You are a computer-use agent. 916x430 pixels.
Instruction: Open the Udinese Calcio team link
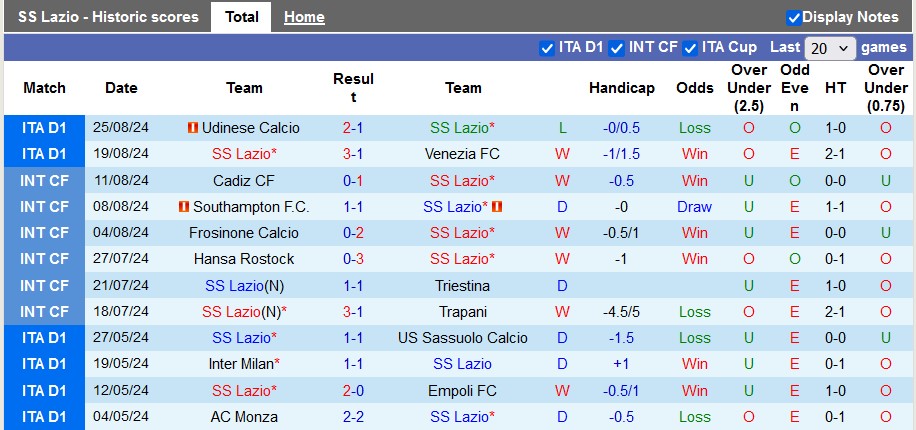click(x=250, y=128)
